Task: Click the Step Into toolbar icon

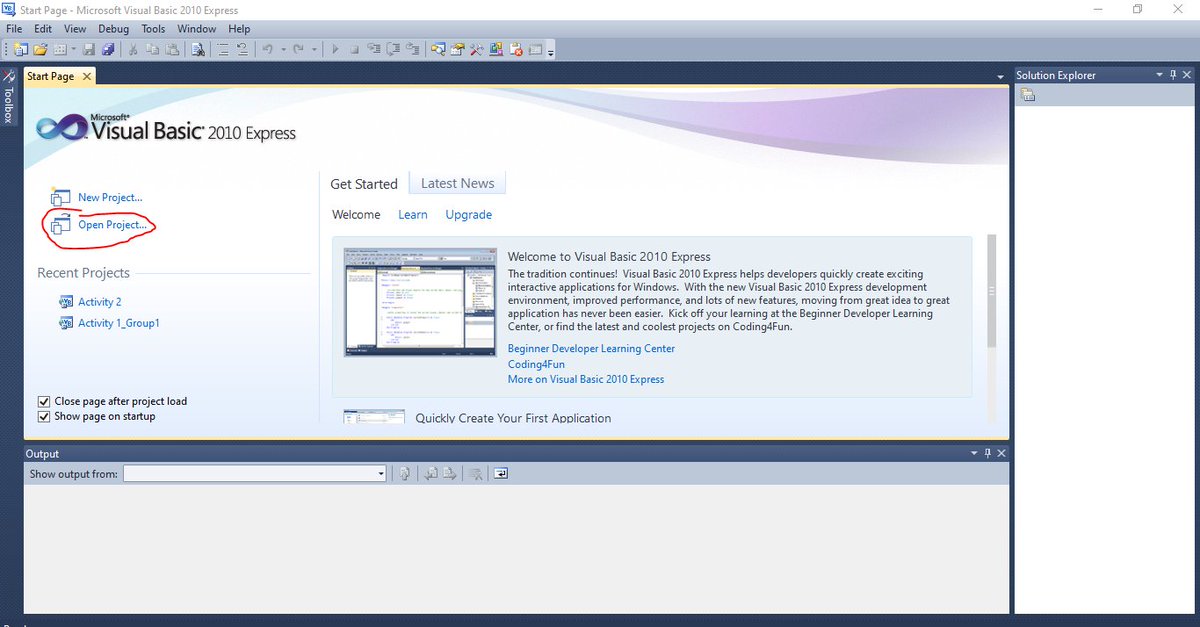Action: point(373,49)
